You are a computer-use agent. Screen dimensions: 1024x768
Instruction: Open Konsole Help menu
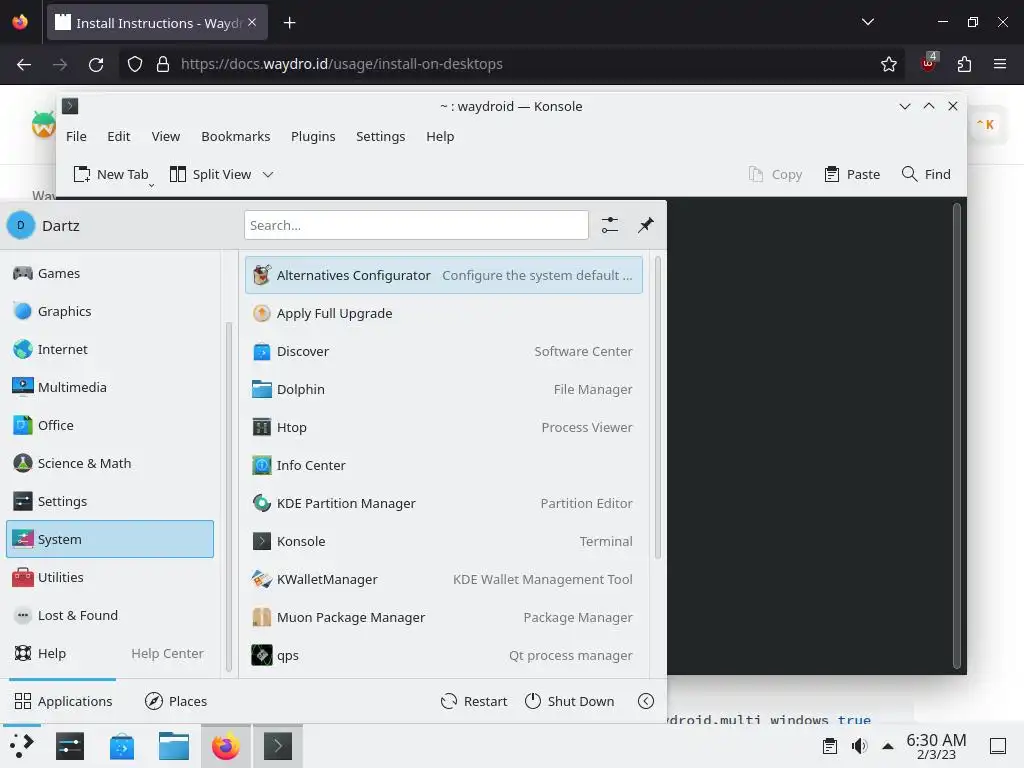440,136
